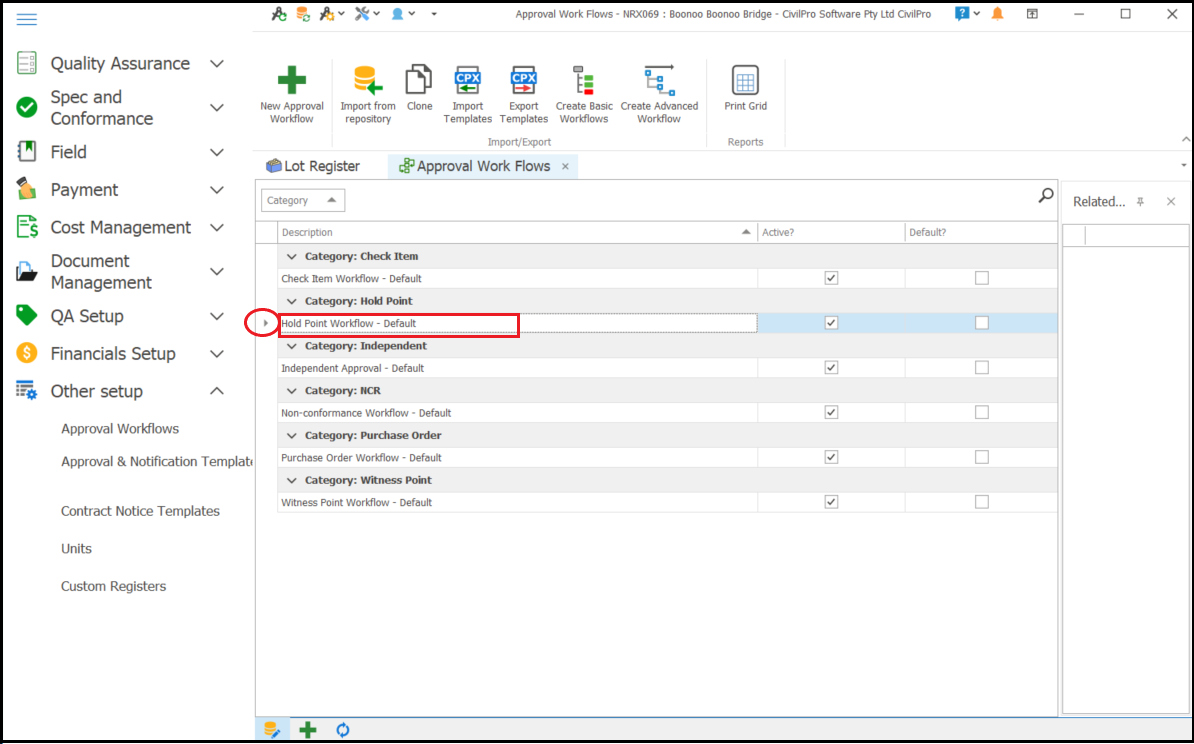
Task: Click Create Basic Workflows icon
Action: point(583,81)
